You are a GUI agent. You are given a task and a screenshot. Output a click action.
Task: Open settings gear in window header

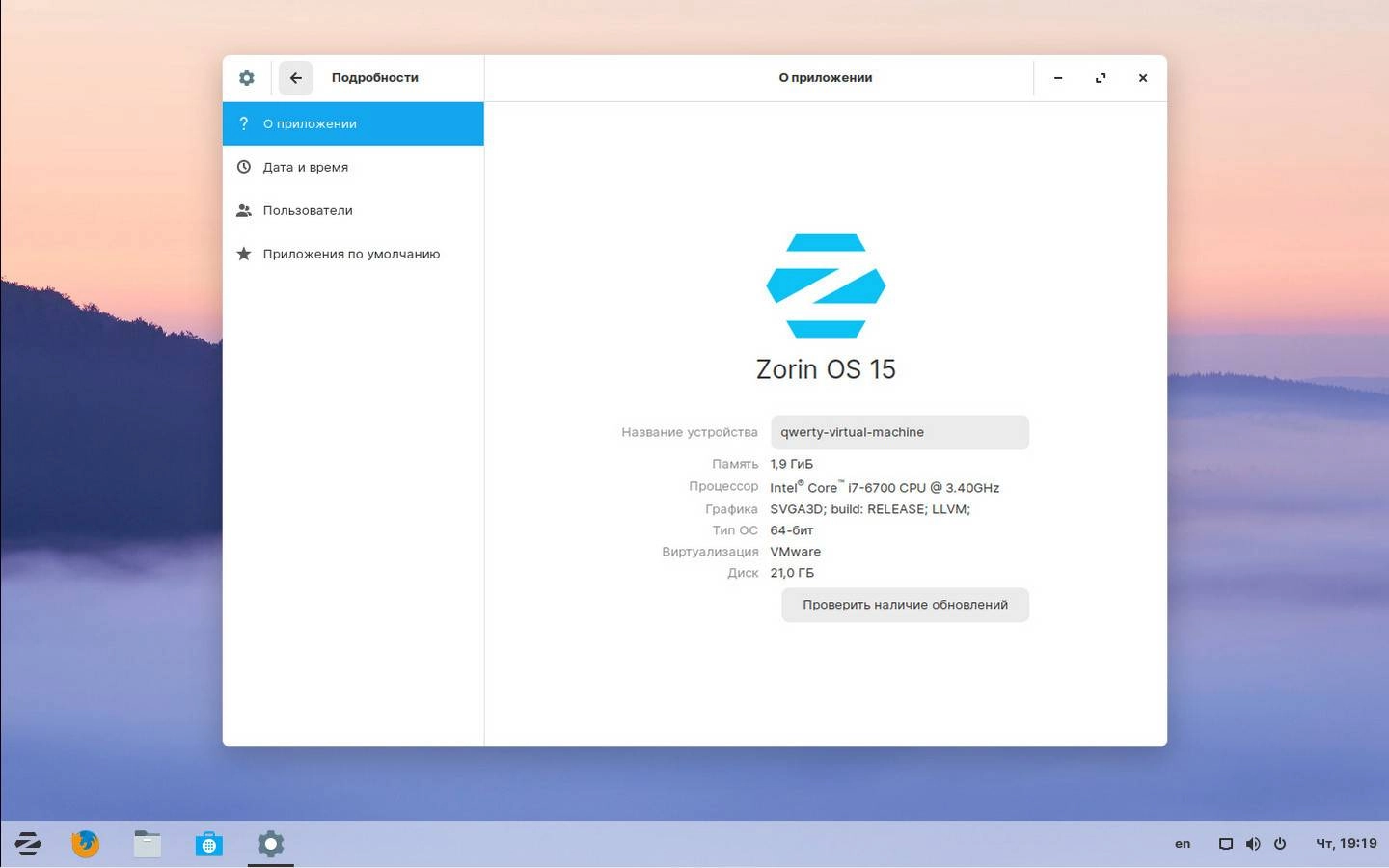(x=247, y=78)
